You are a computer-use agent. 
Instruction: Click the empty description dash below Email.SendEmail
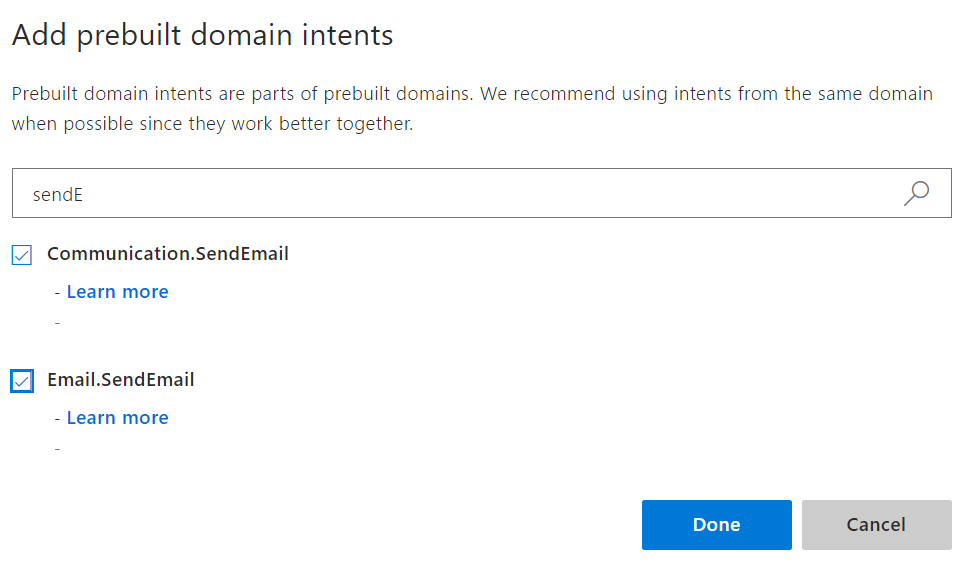coord(57,448)
